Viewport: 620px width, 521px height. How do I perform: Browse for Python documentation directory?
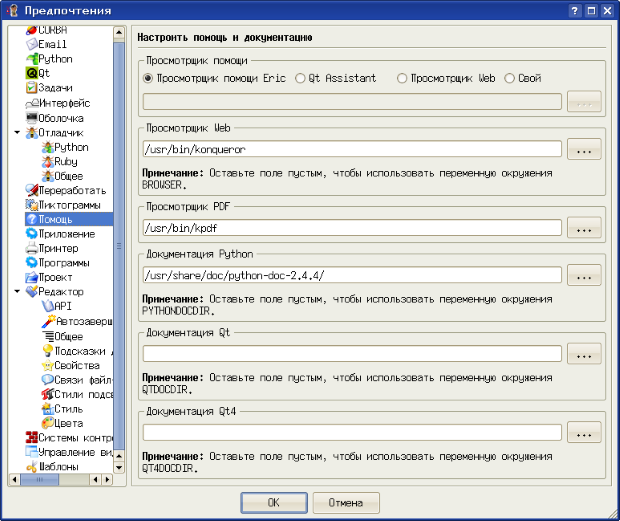pyautogui.click(x=583, y=275)
